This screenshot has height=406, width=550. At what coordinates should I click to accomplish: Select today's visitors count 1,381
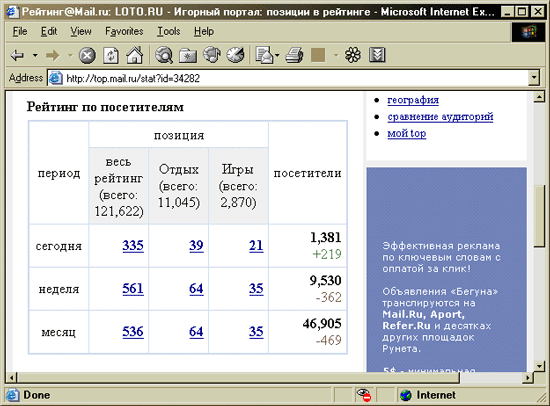(326, 238)
